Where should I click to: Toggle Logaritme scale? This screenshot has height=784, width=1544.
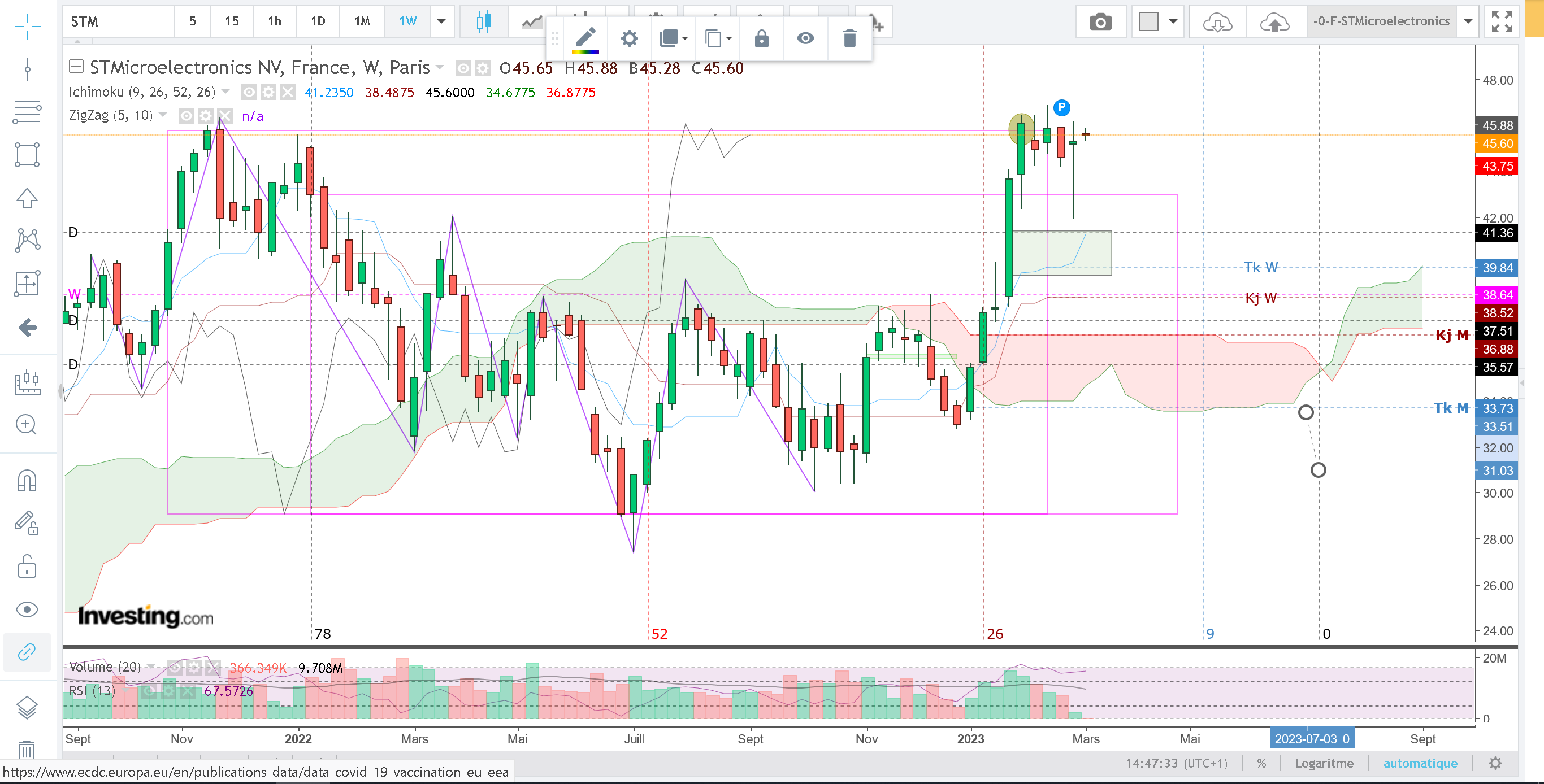tap(1324, 763)
